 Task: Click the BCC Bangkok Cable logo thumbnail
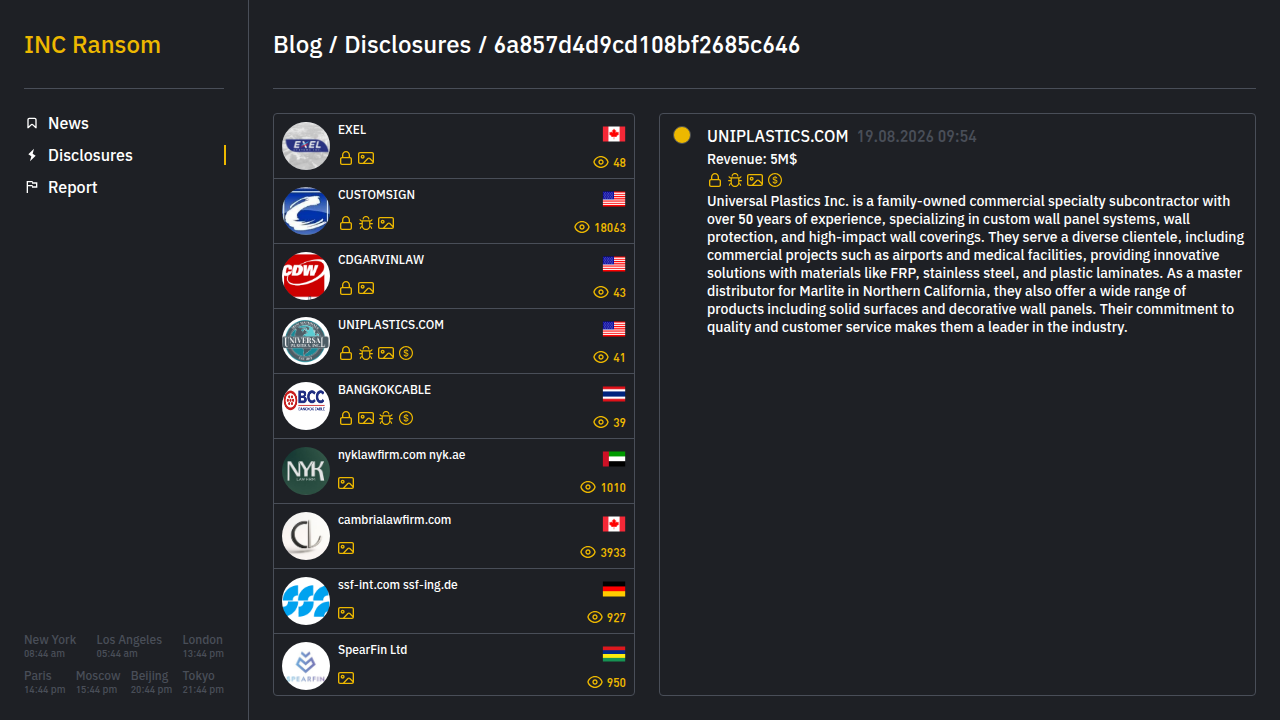pos(306,406)
